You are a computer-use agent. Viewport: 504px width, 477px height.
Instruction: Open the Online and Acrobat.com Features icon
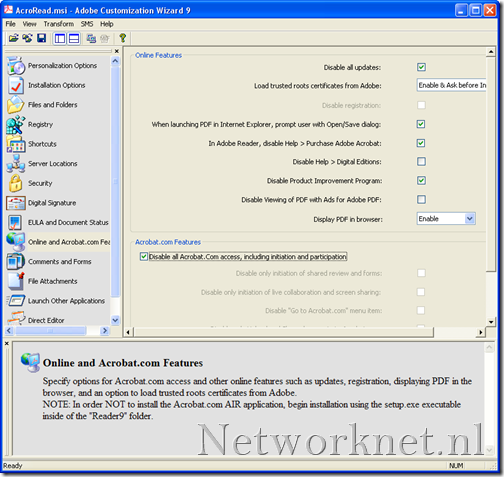click(x=16, y=242)
